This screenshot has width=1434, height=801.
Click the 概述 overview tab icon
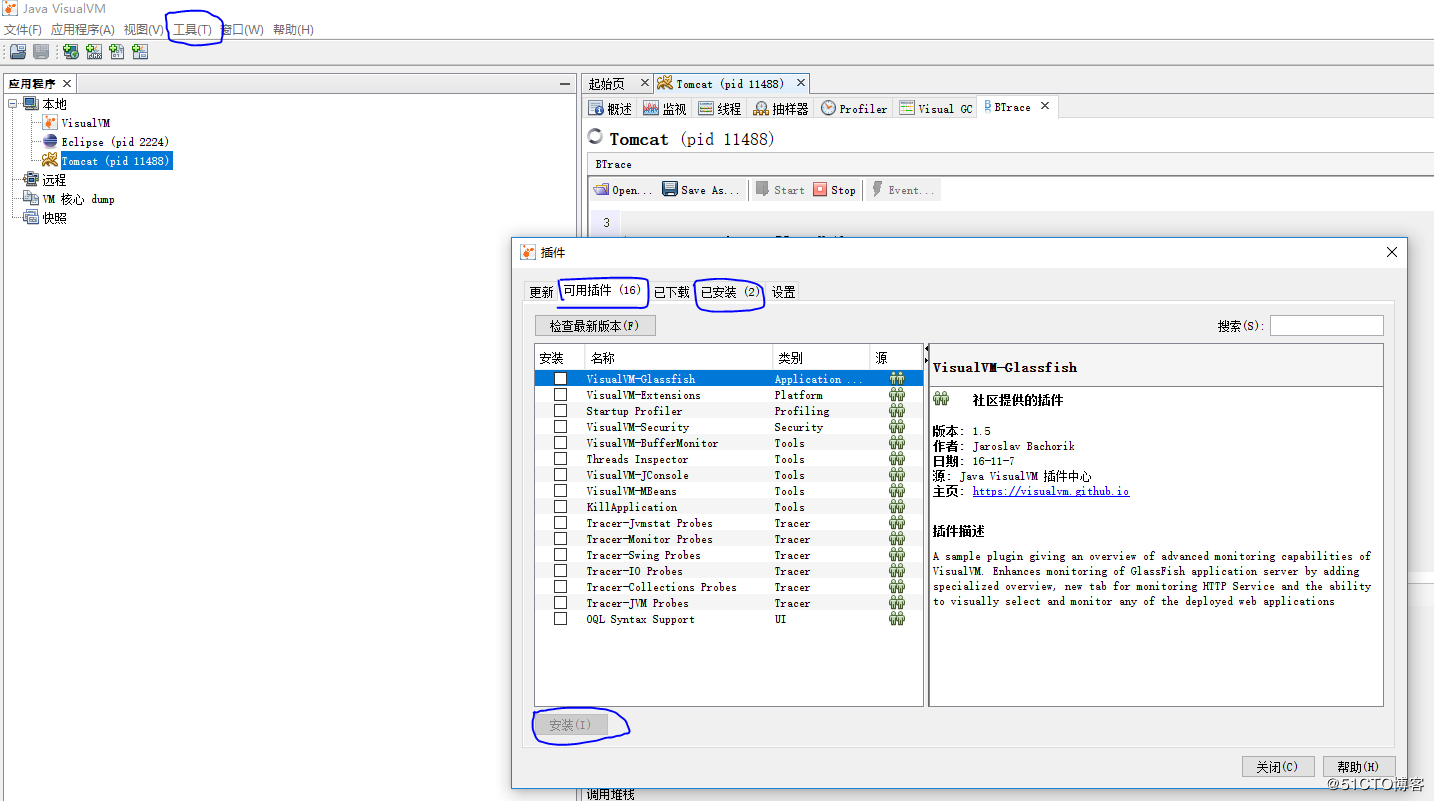(596, 108)
